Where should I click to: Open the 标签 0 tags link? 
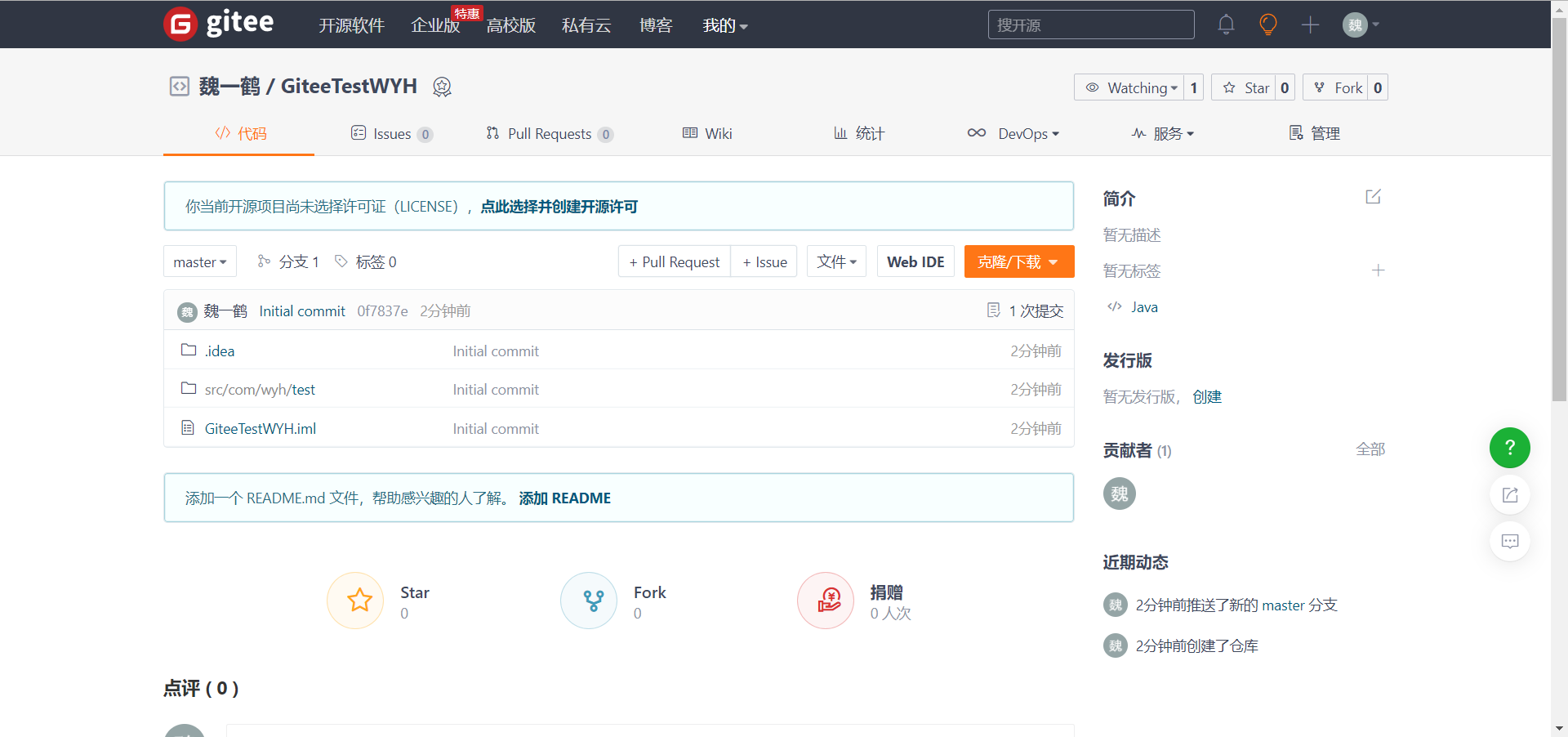(x=366, y=261)
